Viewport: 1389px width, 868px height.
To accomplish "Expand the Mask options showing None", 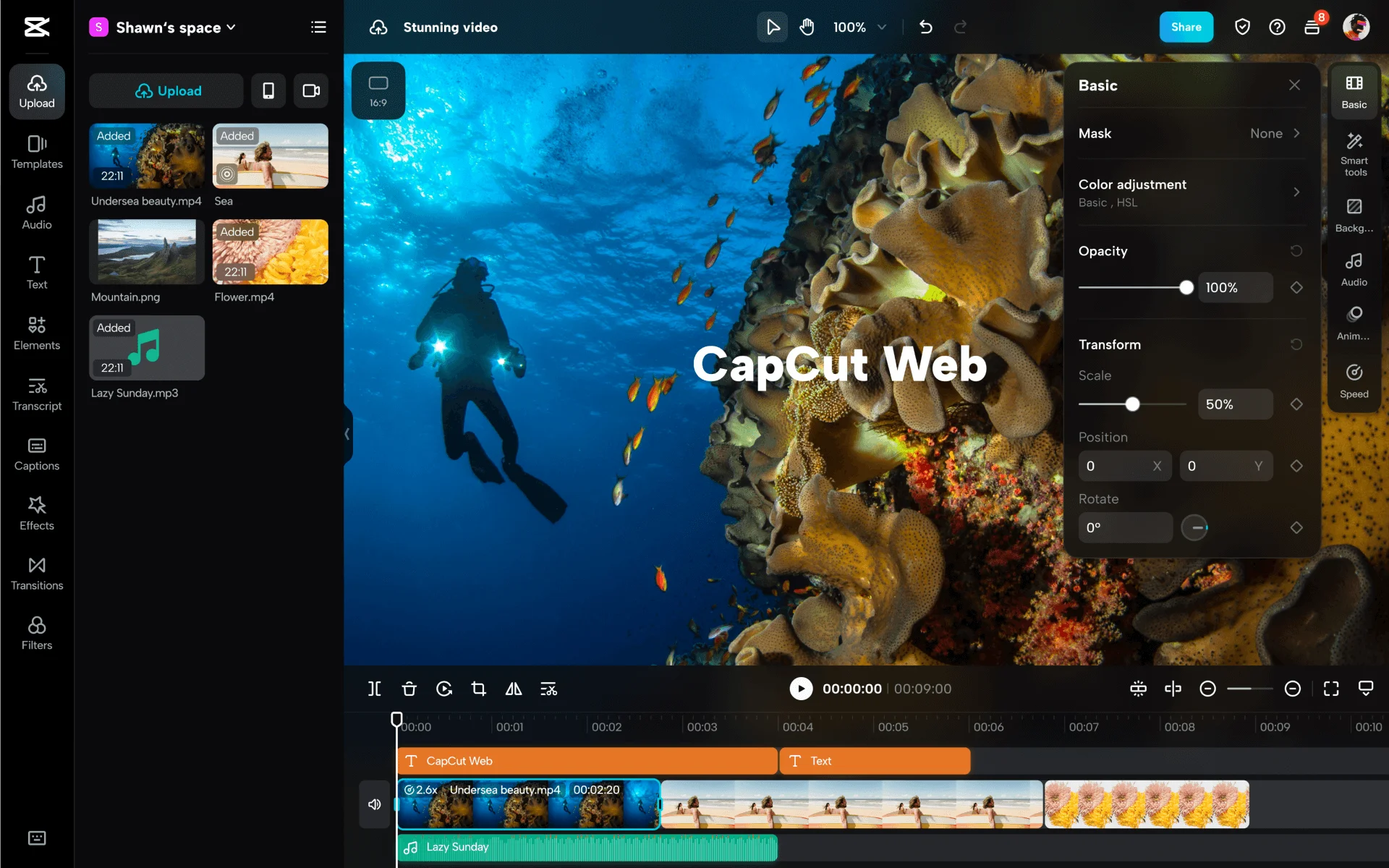I will (x=1276, y=133).
